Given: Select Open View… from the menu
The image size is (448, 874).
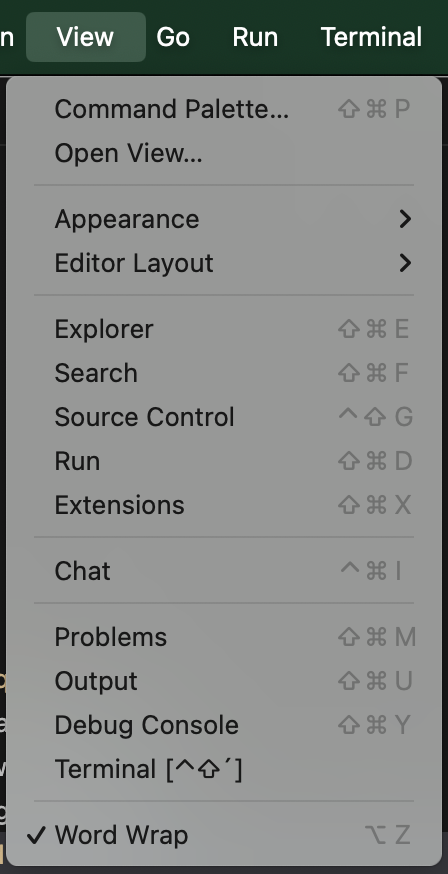Looking at the screenshot, I should pyautogui.click(x=224, y=153).
